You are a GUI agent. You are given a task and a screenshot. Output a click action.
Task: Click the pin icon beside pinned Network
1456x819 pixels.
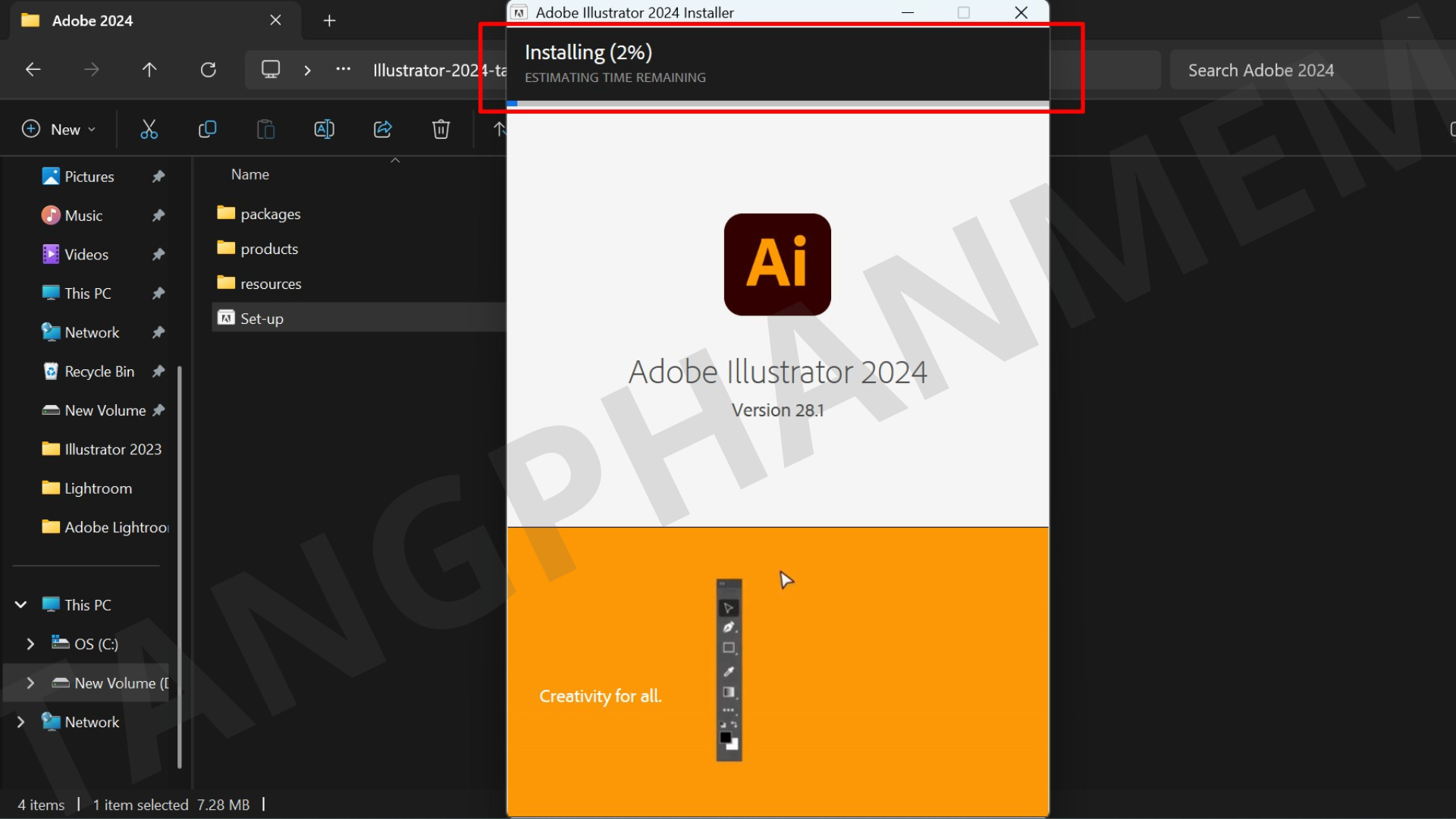tap(158, 332)
